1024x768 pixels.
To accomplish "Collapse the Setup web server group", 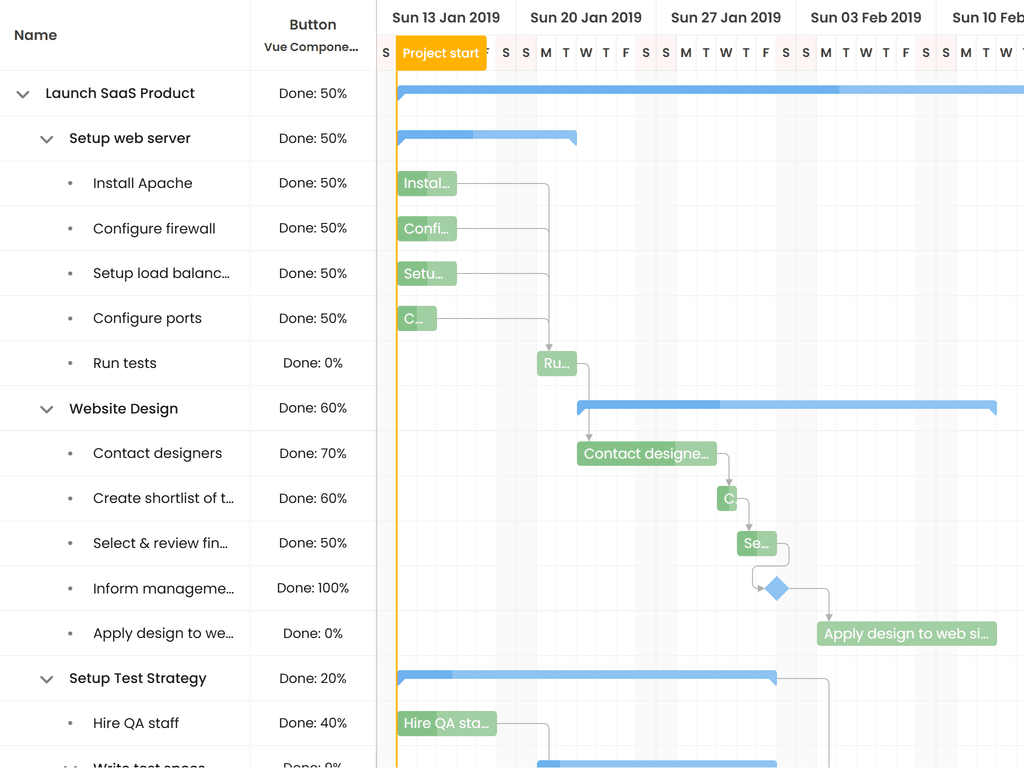I will (x=46, y=139).
